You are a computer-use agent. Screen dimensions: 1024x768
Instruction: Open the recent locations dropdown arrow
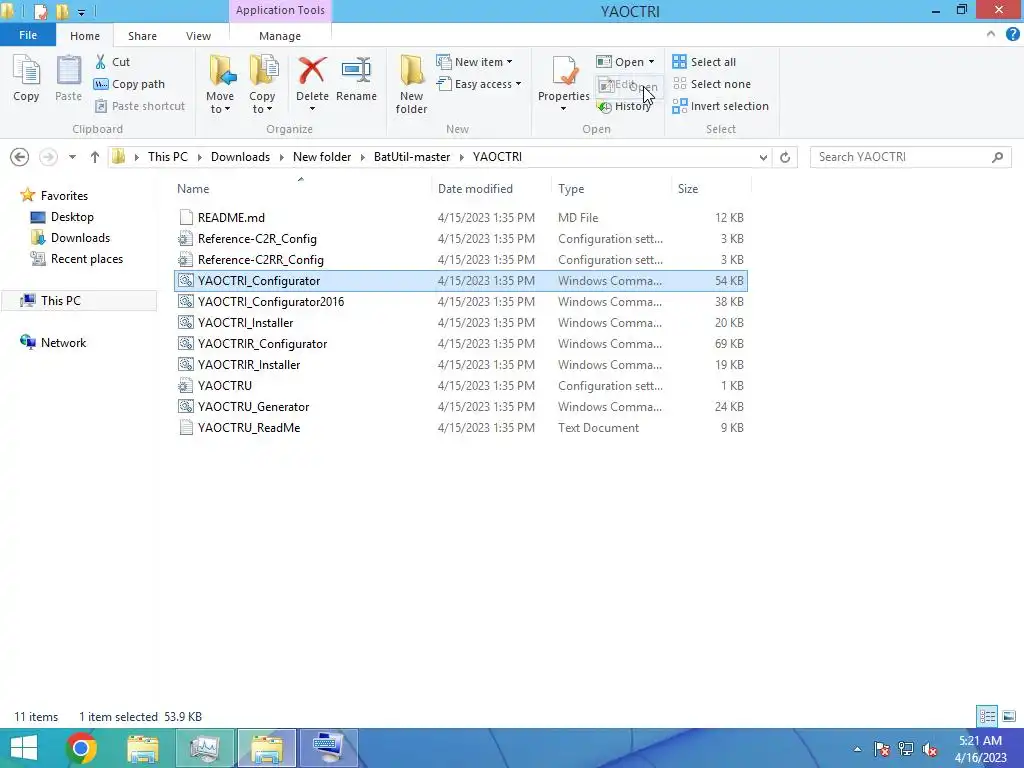tap(72, 157)
